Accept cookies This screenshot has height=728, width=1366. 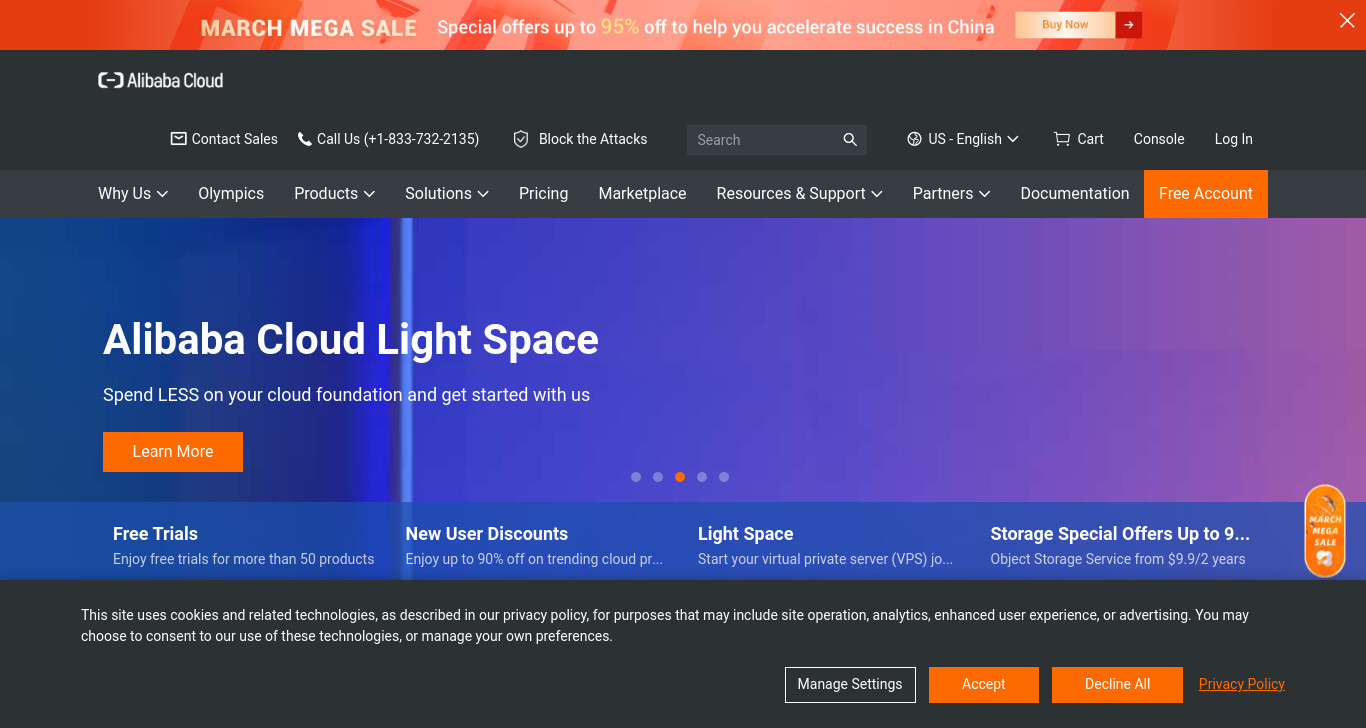(x=984, y=685)
